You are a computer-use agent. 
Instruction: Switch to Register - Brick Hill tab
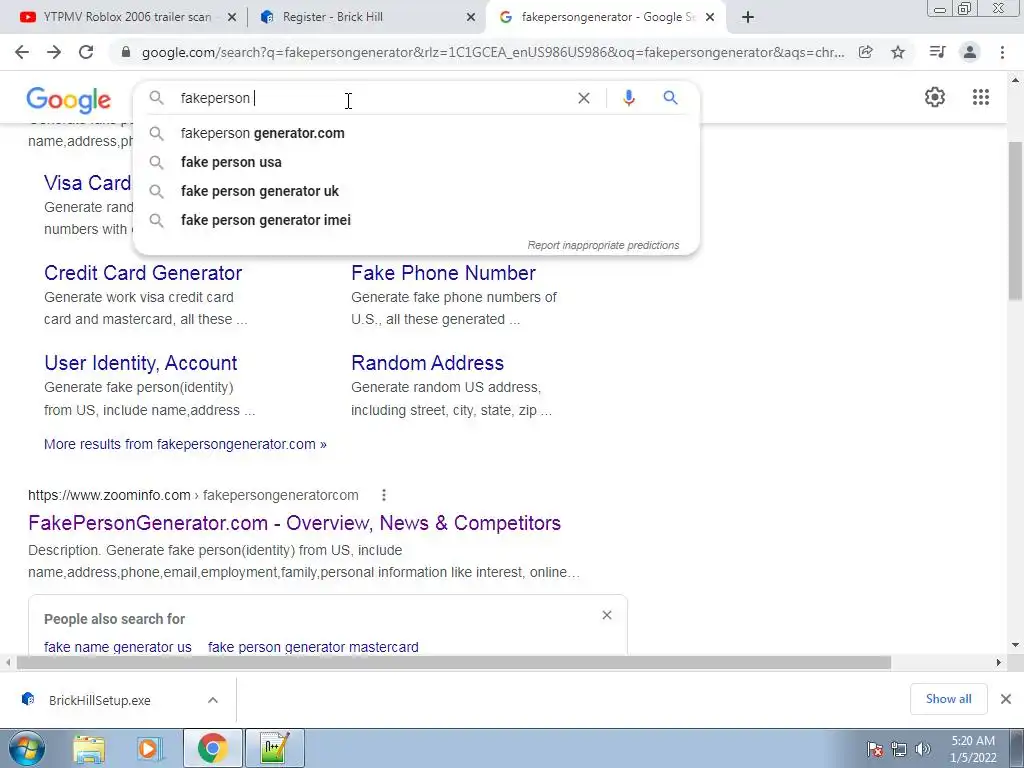pos(365,17)
